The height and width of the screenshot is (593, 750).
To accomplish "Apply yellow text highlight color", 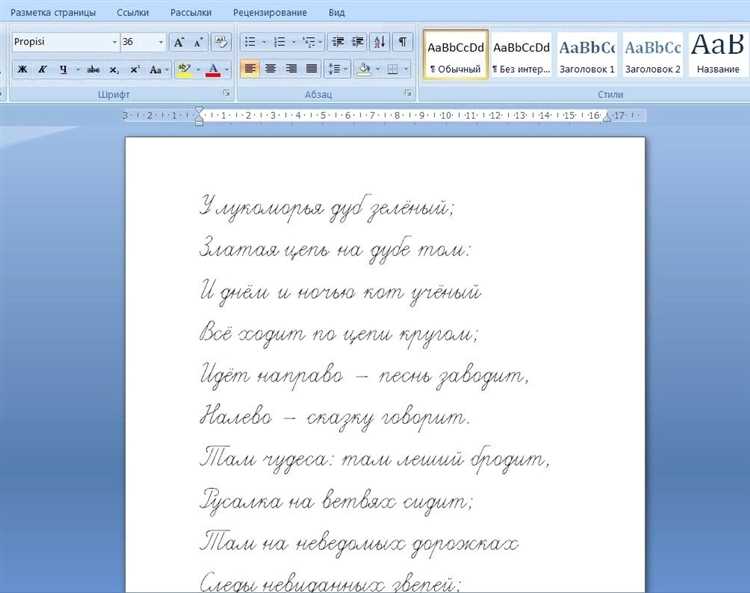I will 184,70.
